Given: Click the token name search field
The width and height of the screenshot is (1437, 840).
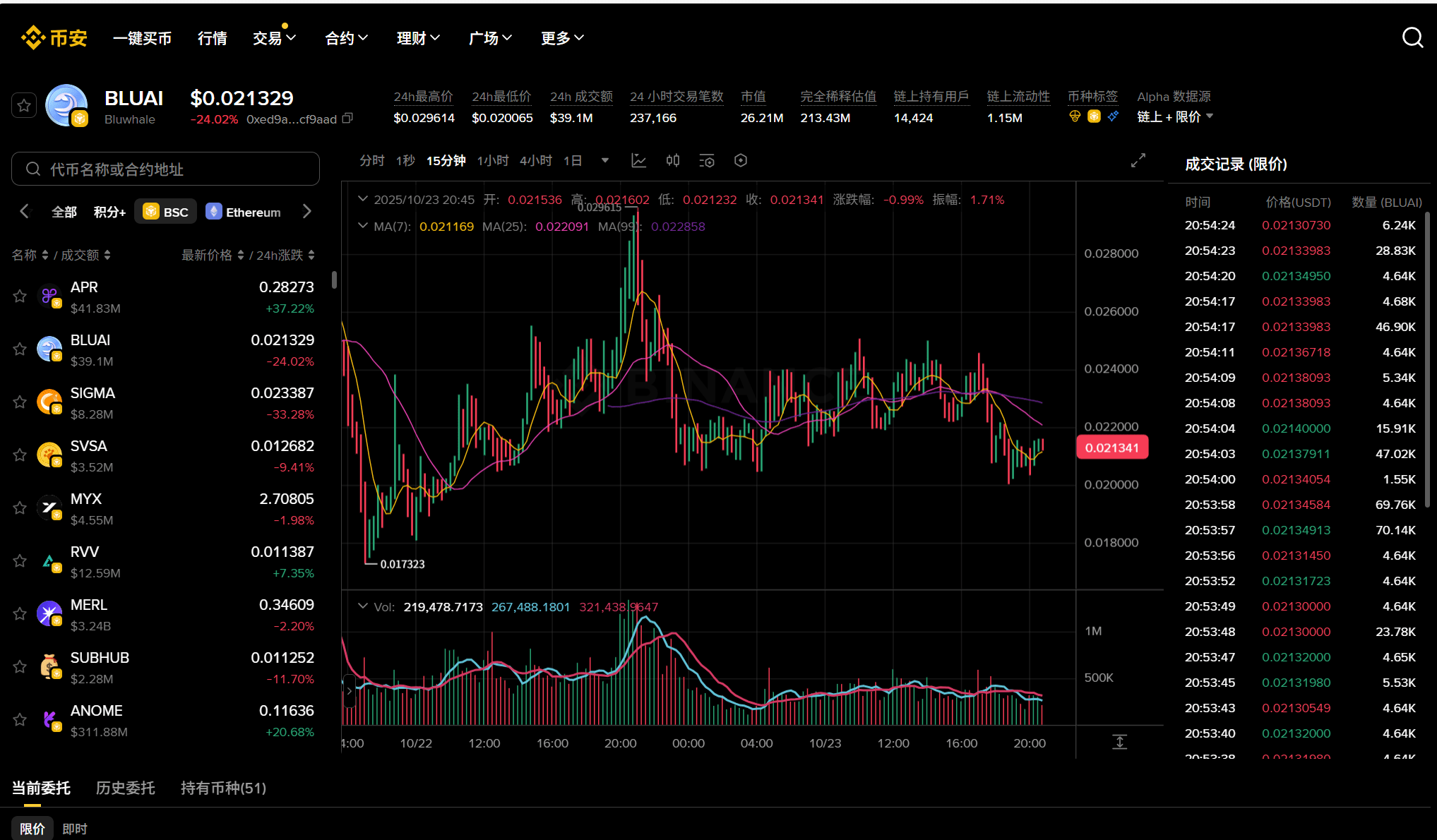Looking at the screenshot, I should (x=165, y=169).
